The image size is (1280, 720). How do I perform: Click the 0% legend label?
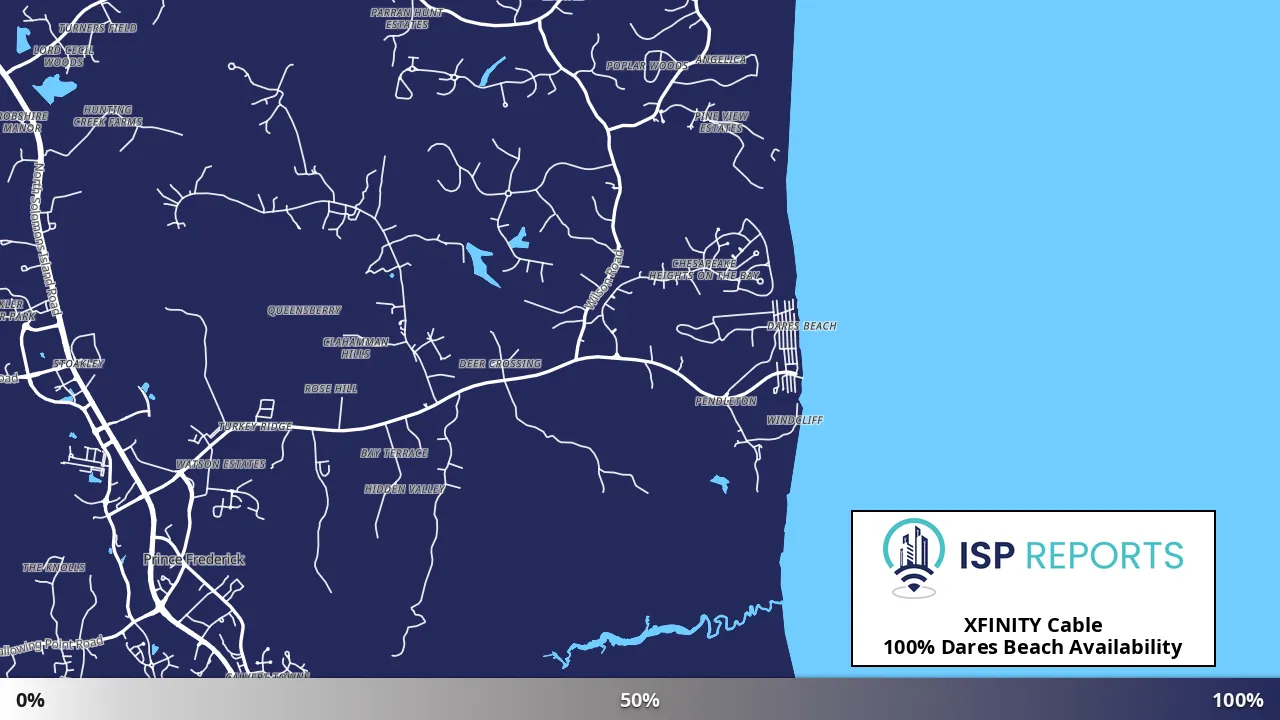(x=30, y=700)
